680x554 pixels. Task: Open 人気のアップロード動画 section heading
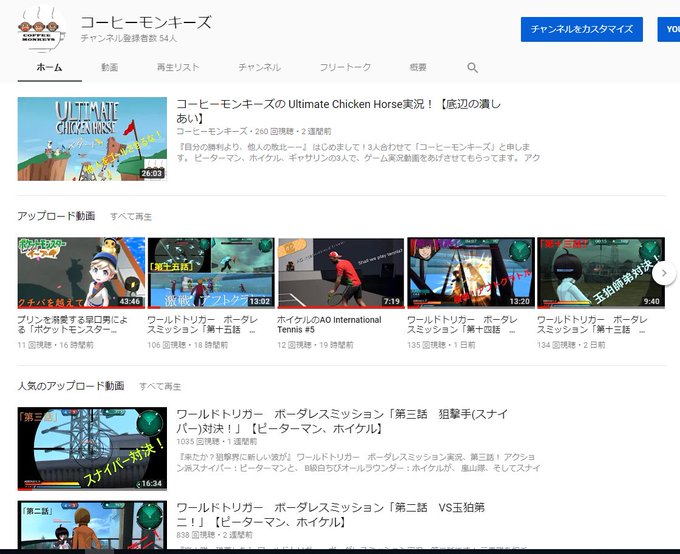tap(71, 385)
